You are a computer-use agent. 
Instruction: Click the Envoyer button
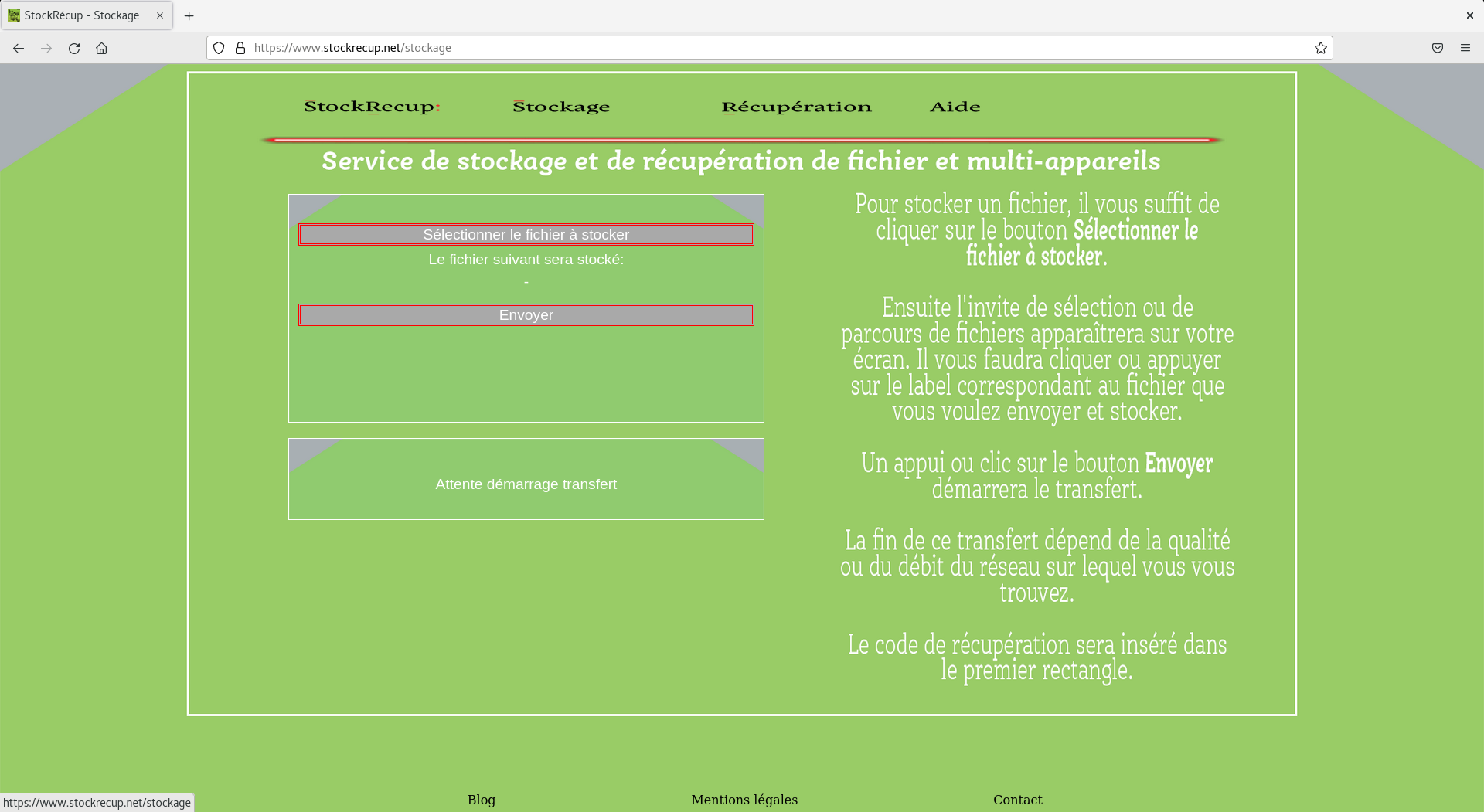526,315
